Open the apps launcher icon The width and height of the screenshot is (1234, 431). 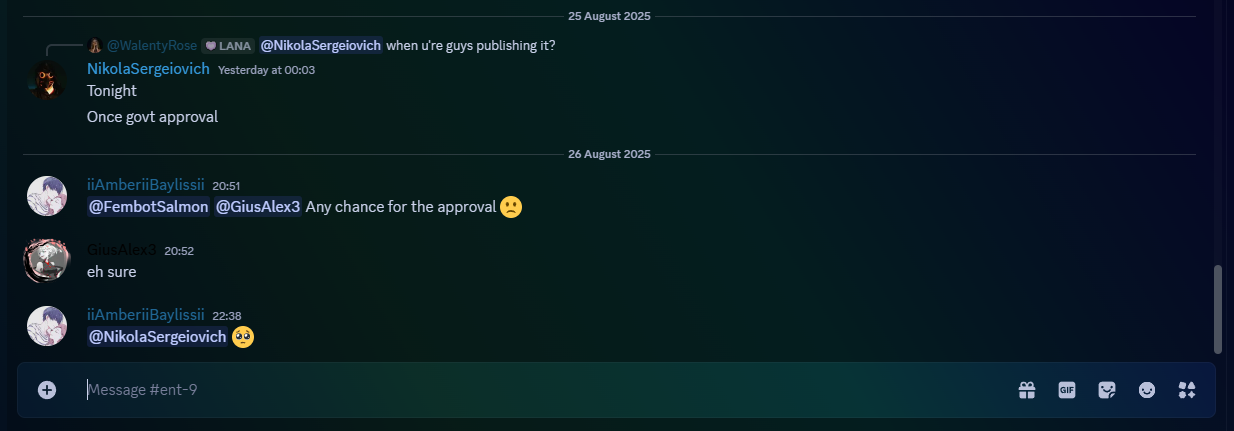click(x=1187, y=390)
